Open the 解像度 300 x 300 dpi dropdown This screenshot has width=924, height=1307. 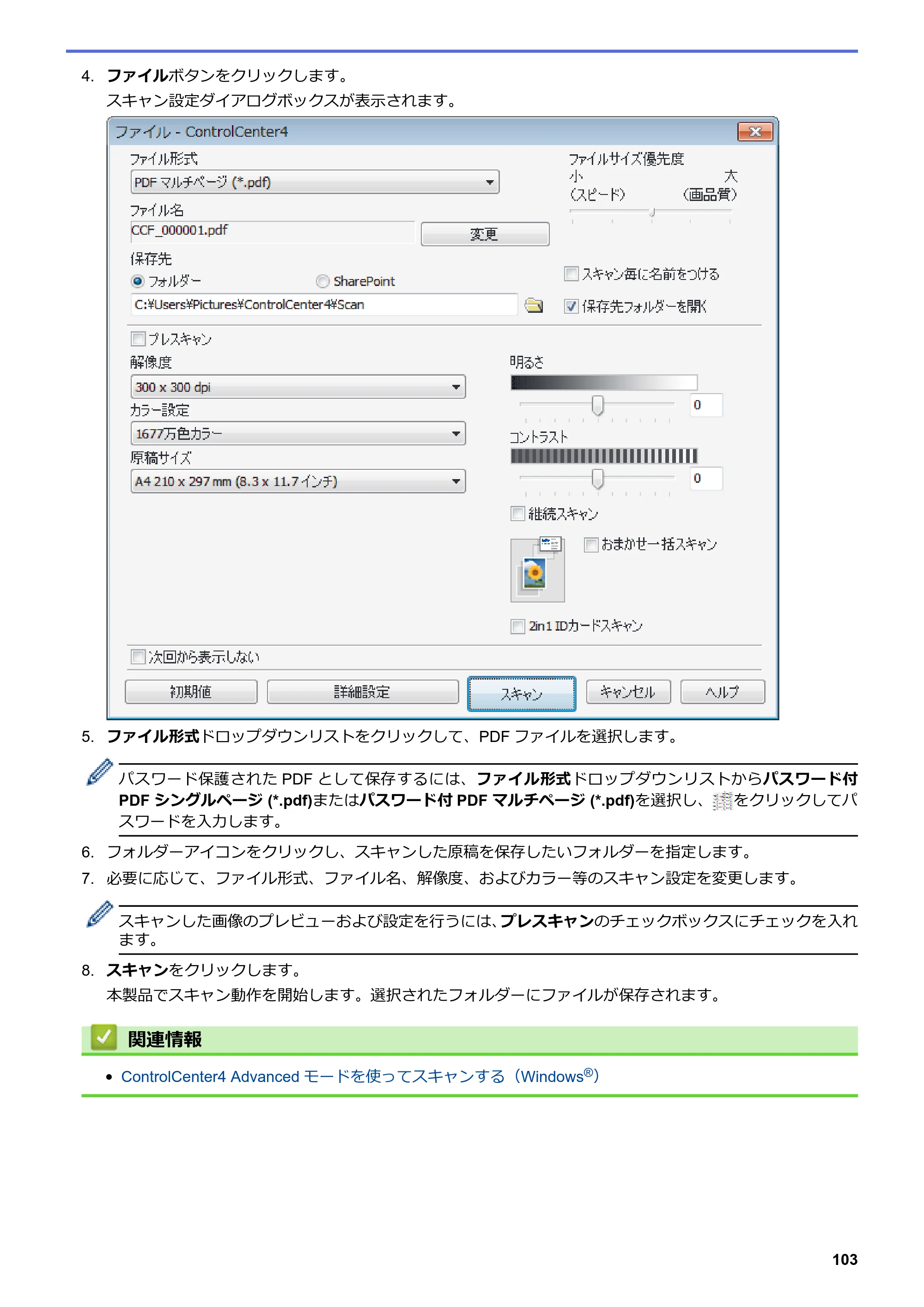tap(298, 387)
